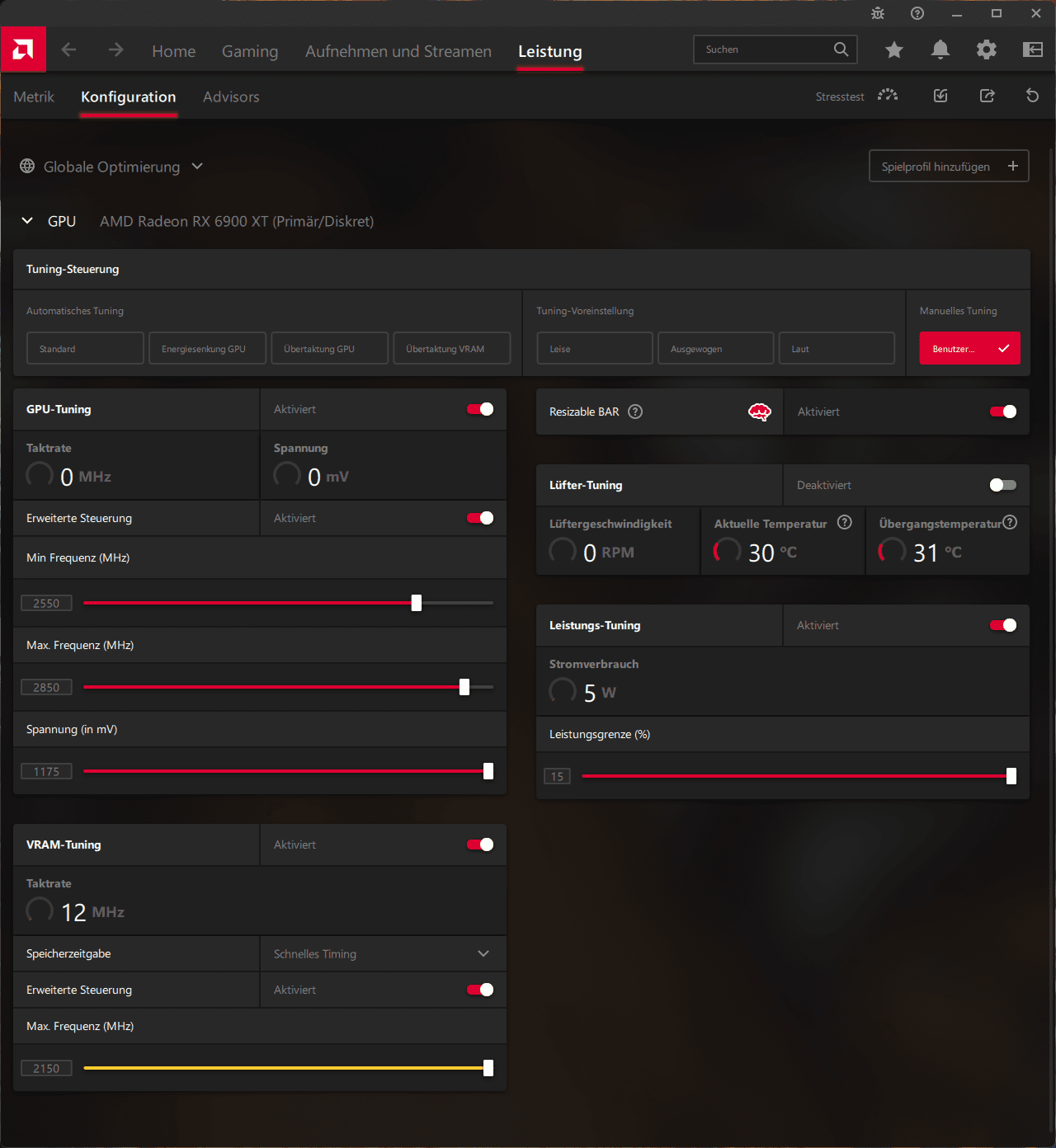1056x1148 pixels.
Task: Open Aktuelle Temperatur help icon
Action: click(844, 522)
